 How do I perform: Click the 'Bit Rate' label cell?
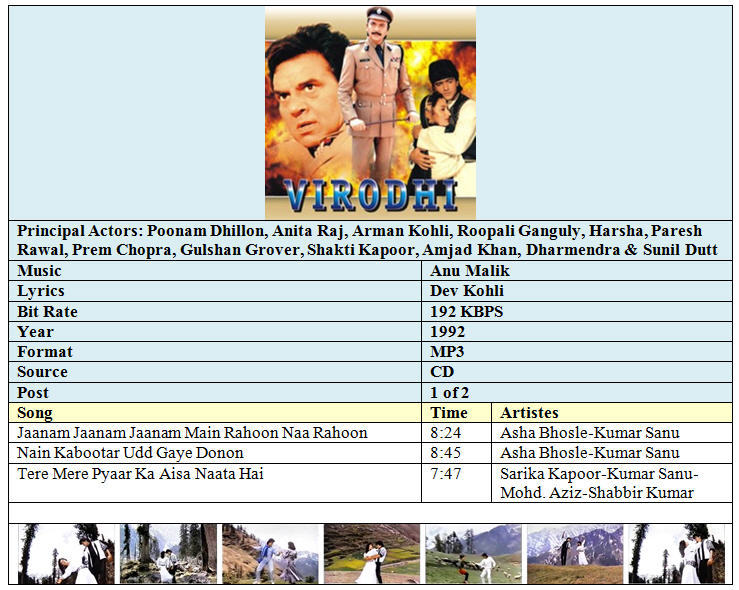(x=215, y=312)
